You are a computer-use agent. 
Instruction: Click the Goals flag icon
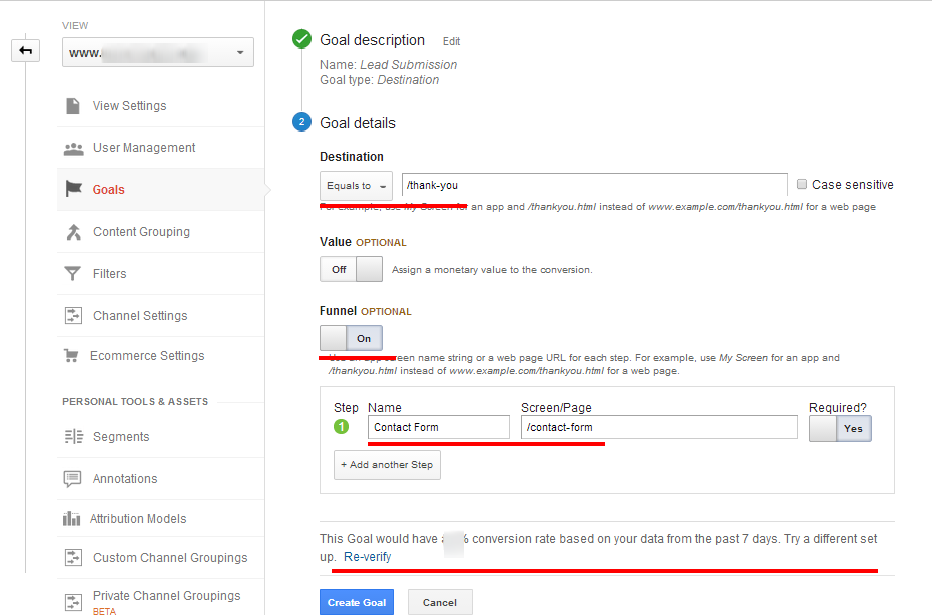tap(73, 190)
